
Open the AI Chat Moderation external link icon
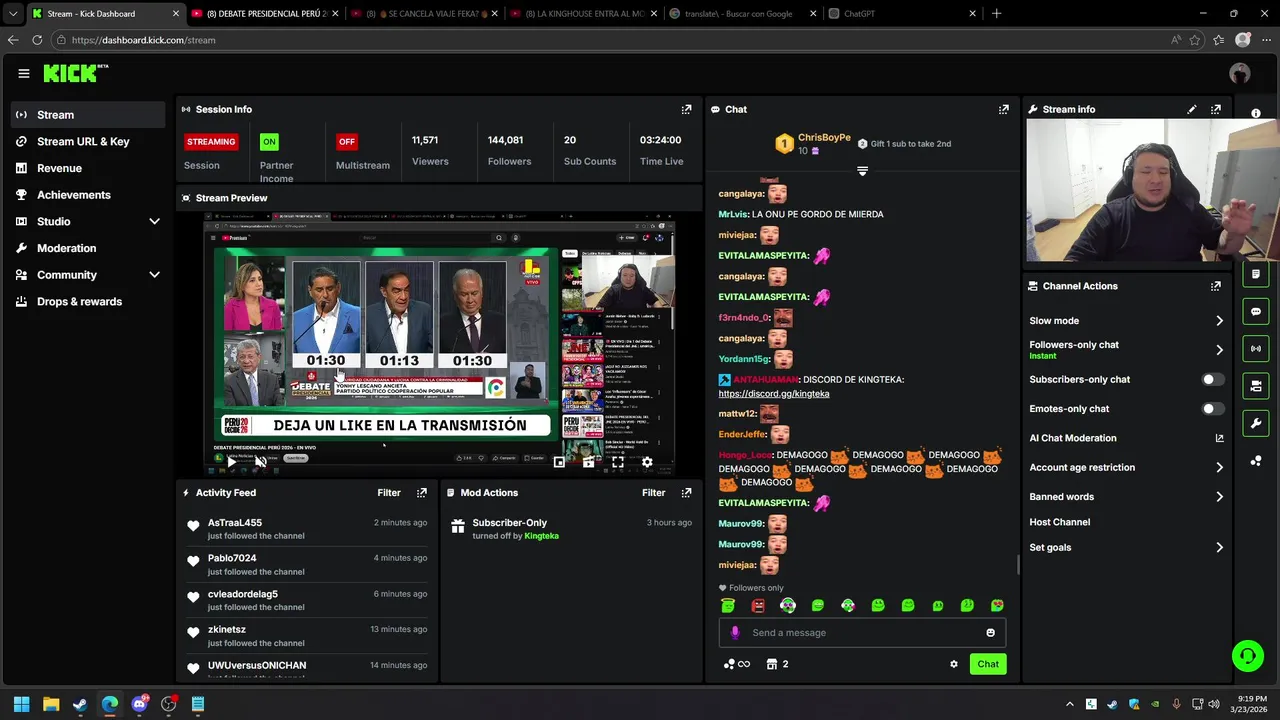click(x=1219, y=438)
